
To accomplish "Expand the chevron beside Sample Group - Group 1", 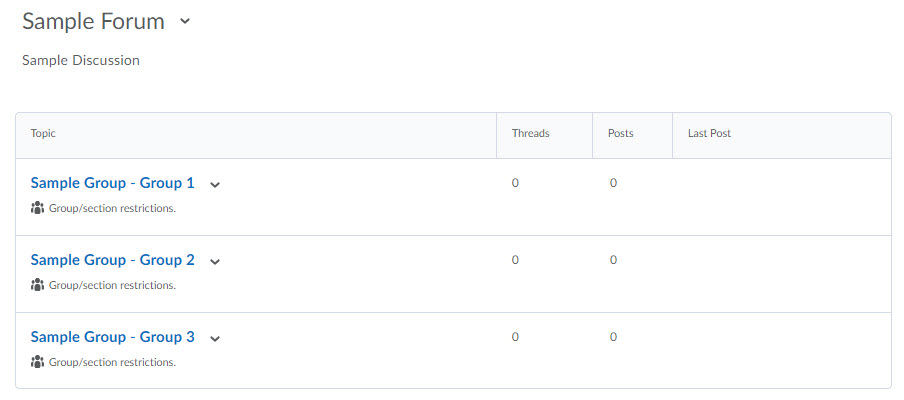I will tap(215, 184).
